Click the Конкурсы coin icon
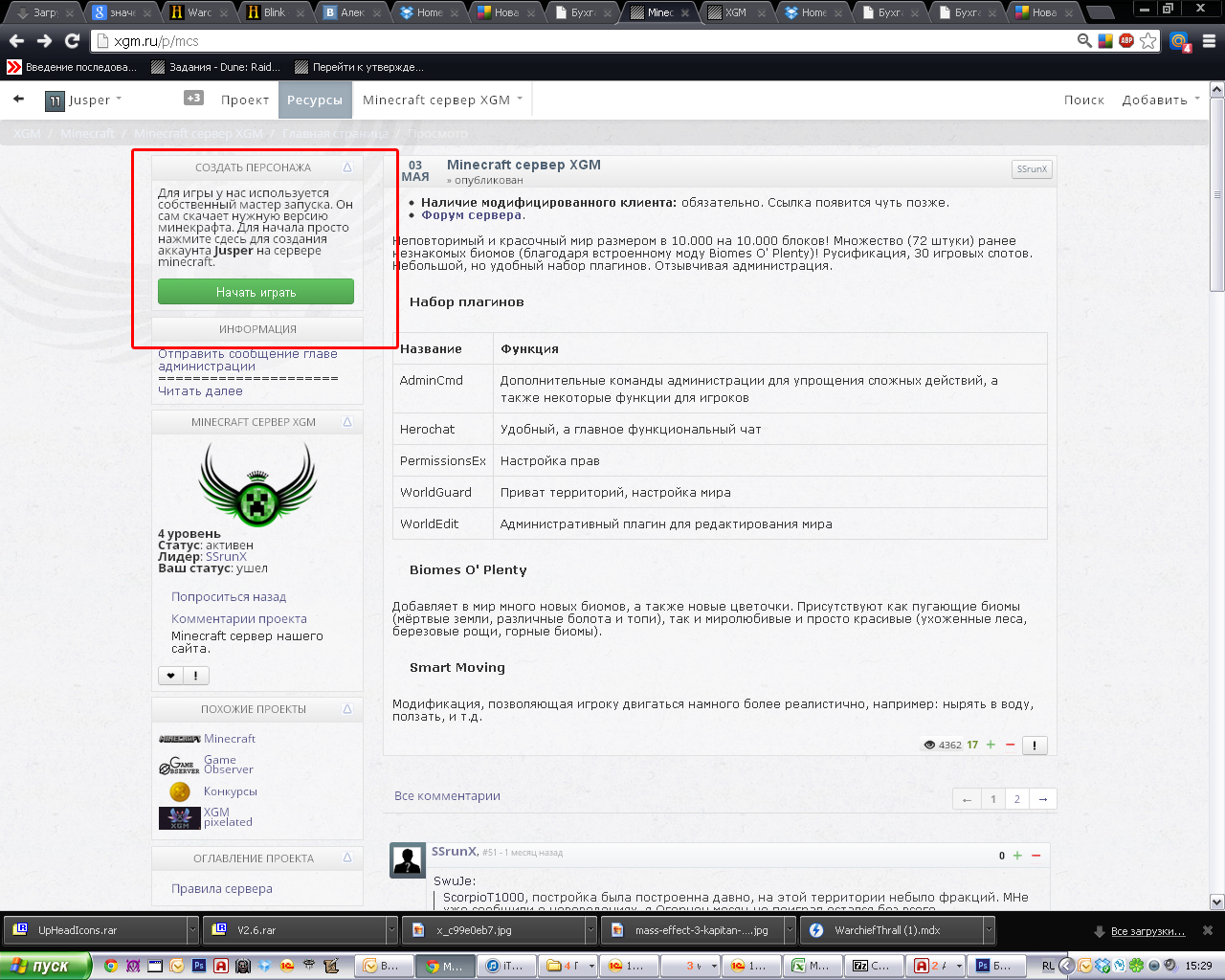 click(179, 791)
